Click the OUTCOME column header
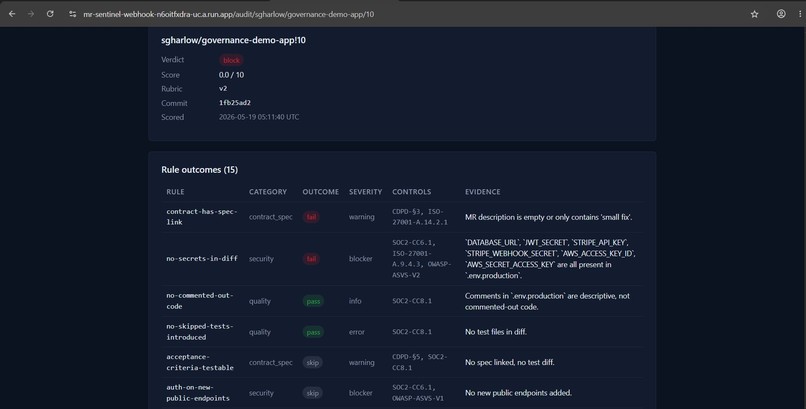 pos(321,192)
